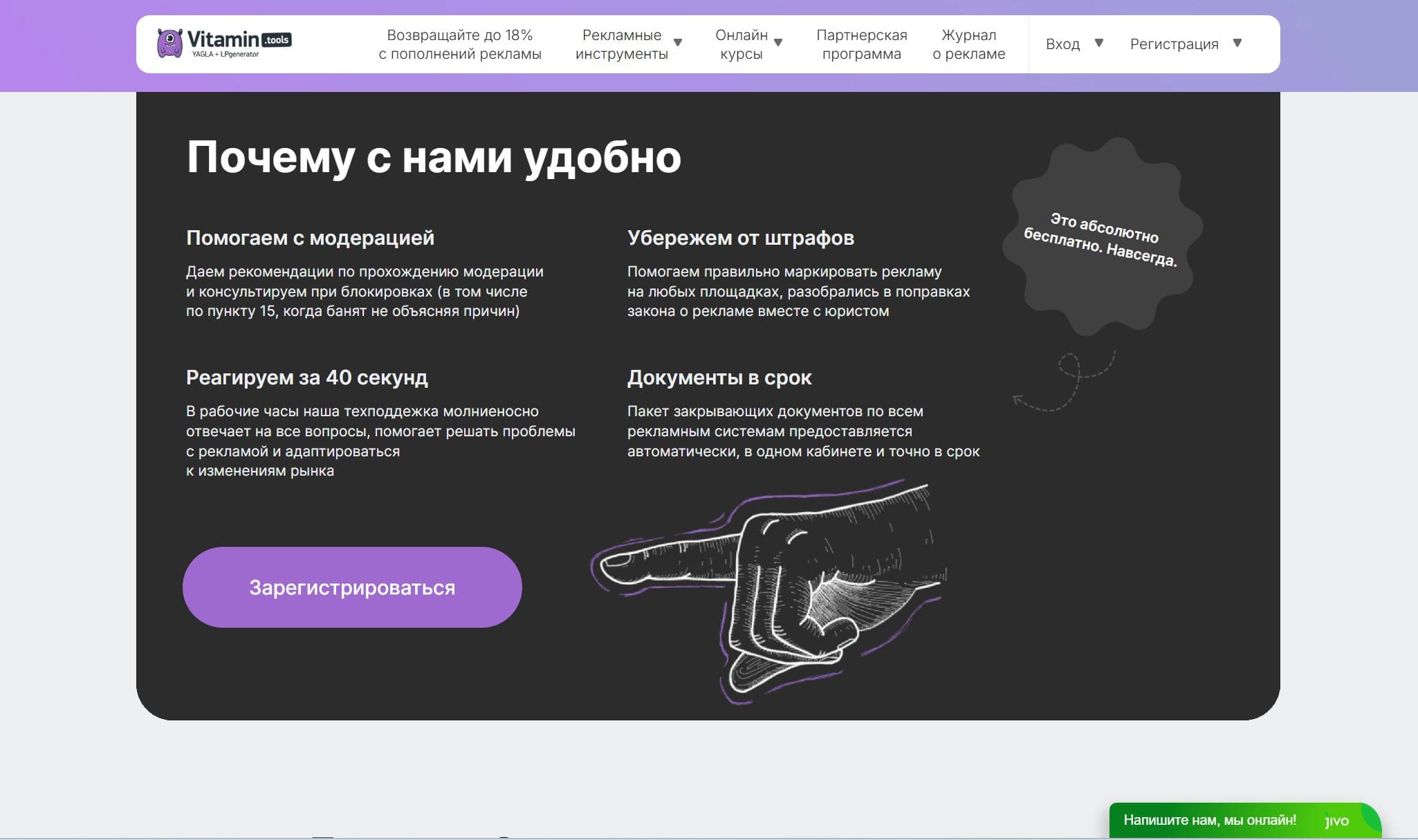Image resolution: width=1418 pixels, height=840 pixels.
Task: Expand the 'Онлайн курсы' dropdown arrow
Action: (778, 43)
